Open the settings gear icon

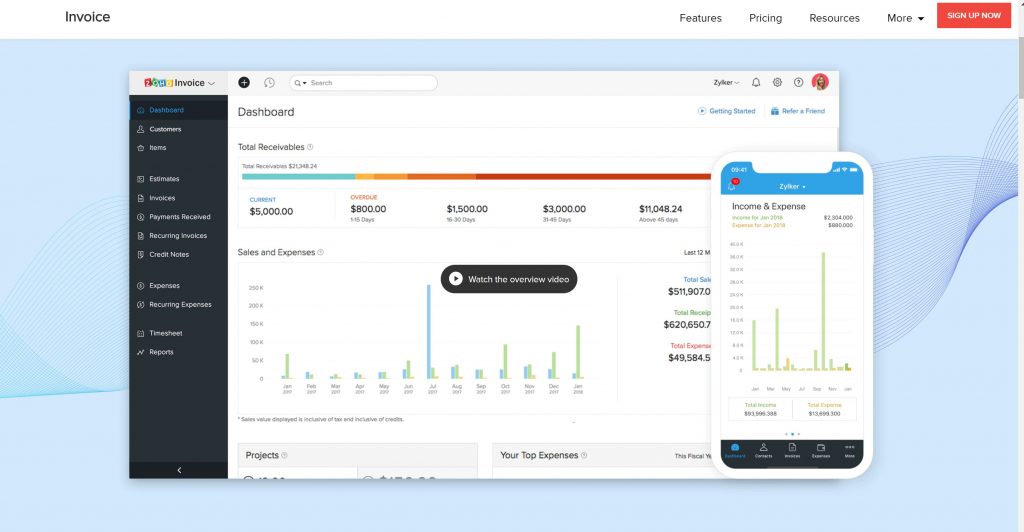[777, 82]
